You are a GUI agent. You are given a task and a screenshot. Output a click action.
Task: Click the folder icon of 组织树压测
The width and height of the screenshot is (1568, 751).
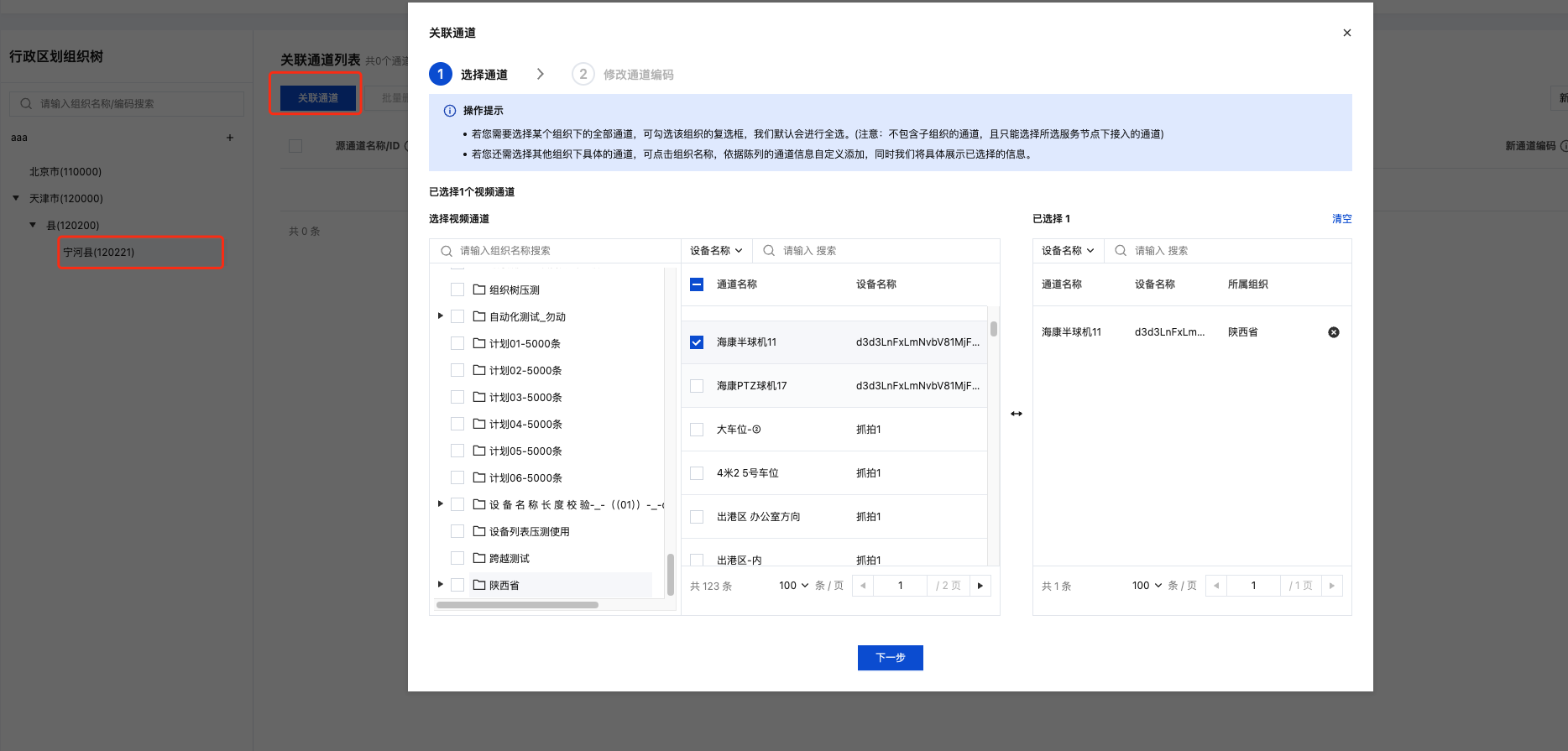[x=479, y=289]
